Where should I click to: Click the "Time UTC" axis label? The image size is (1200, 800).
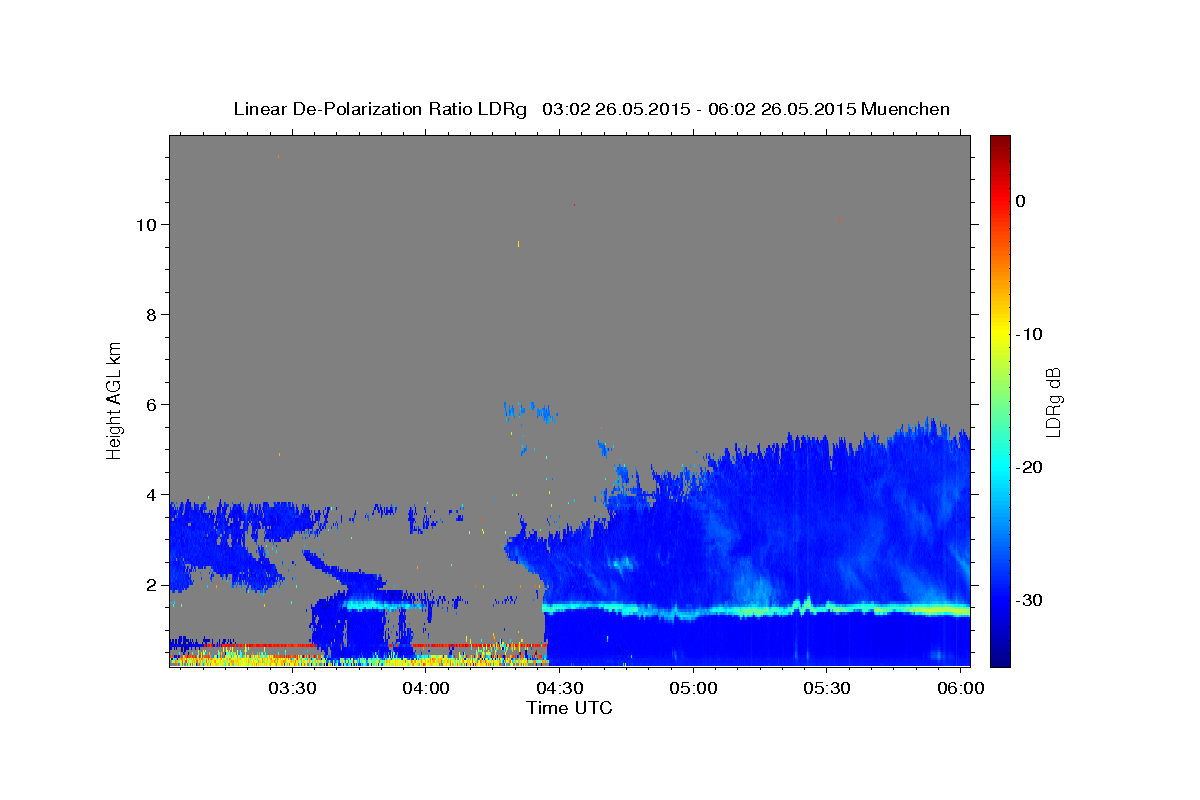point(569,708)
